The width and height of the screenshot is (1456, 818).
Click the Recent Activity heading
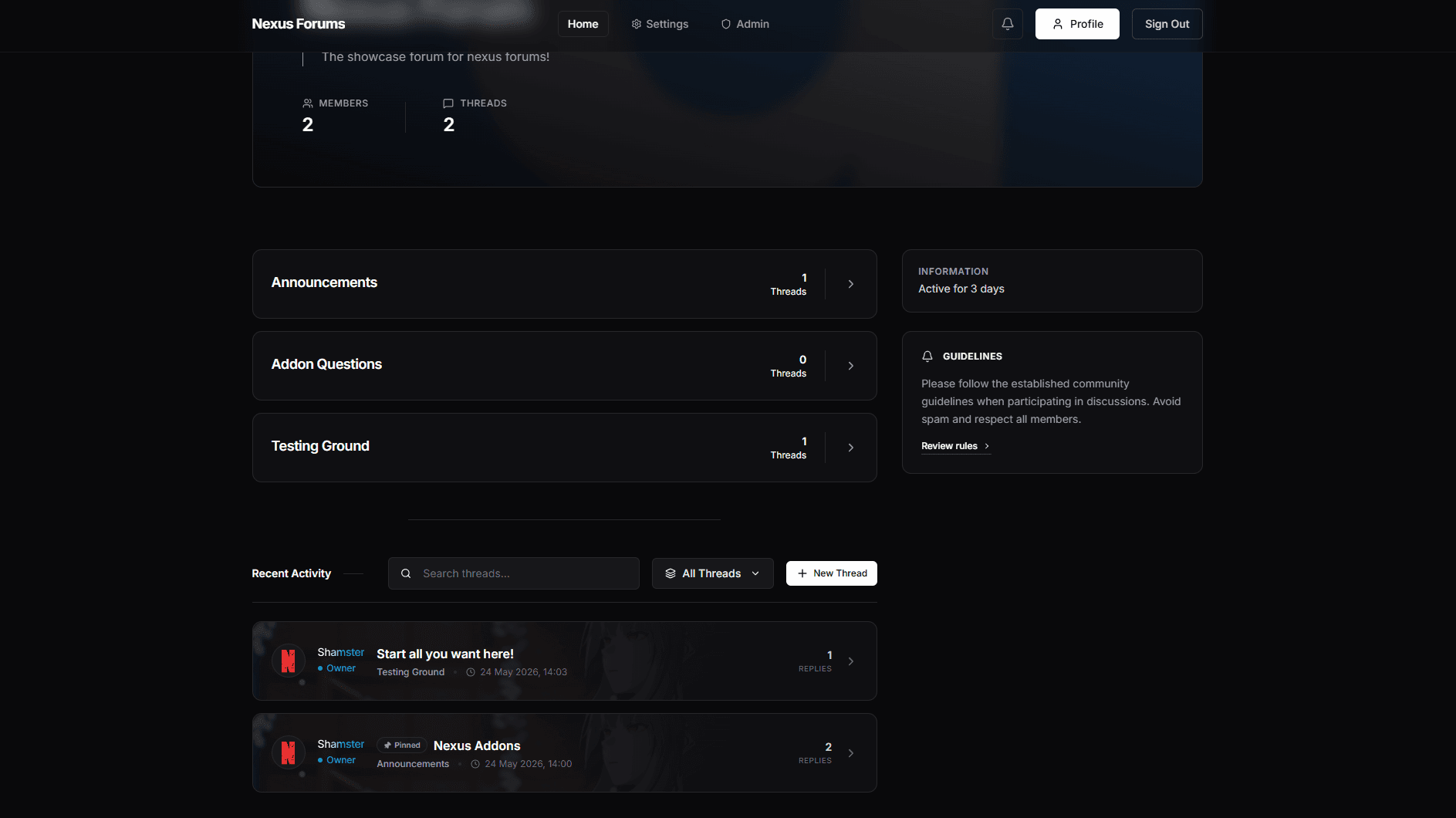(x=291, y=573)
